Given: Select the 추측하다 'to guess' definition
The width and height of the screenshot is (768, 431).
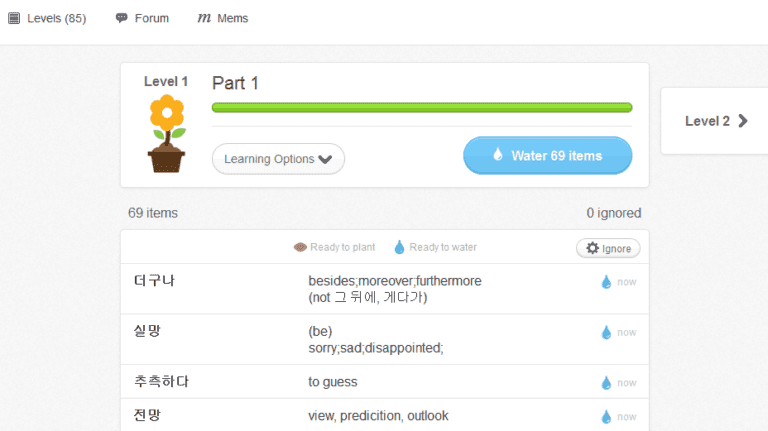Looking at the screenshot, I should pos(333,382).
